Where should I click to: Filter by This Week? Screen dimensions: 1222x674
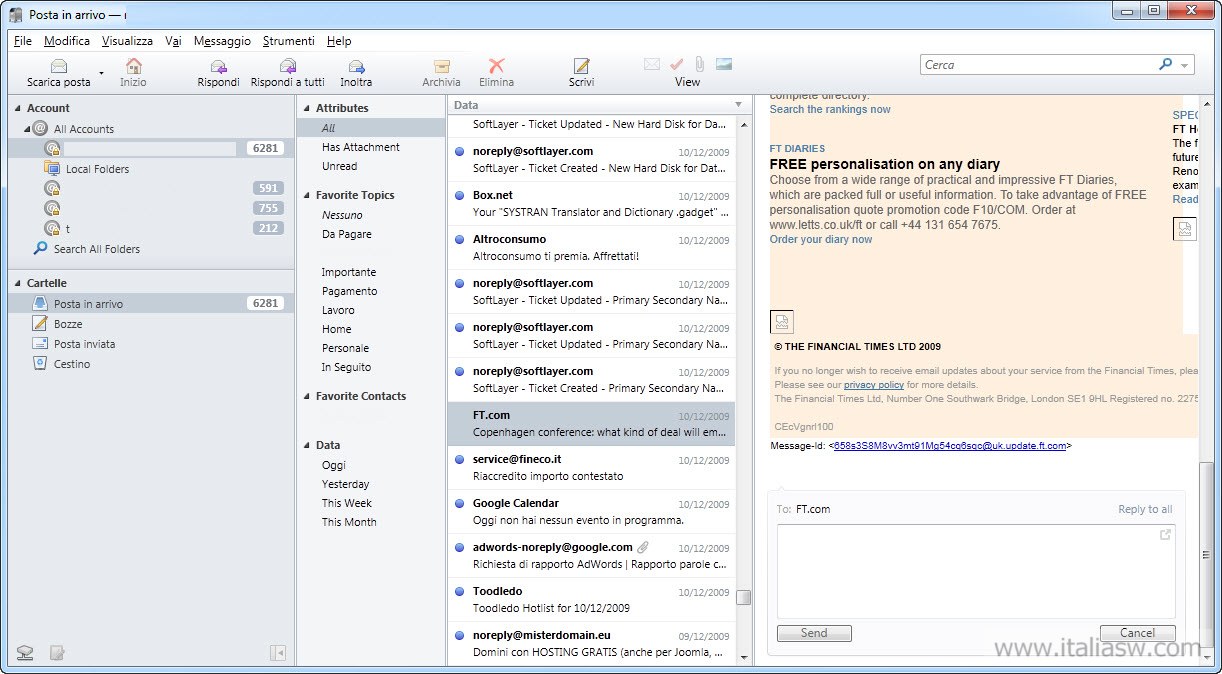pyautogui.click(x=347, y=503)
